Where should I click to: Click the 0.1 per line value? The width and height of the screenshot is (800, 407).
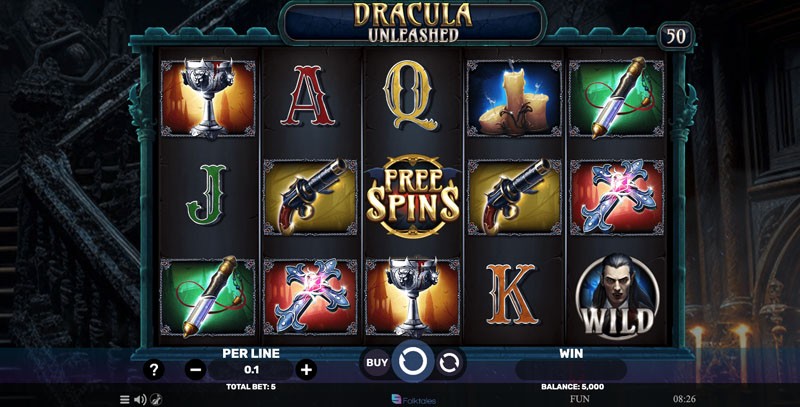(251, 370)
